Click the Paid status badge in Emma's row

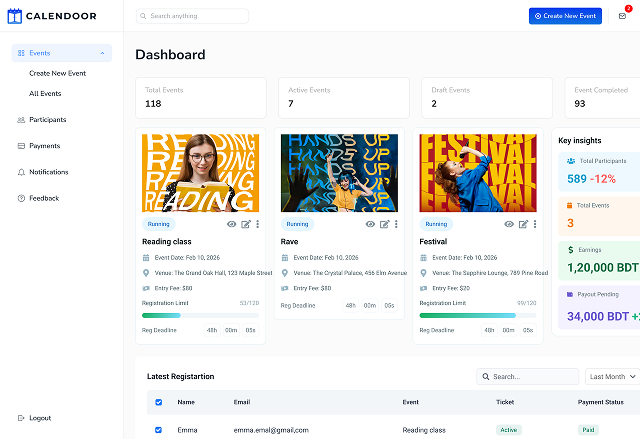[x=588, y=430]
